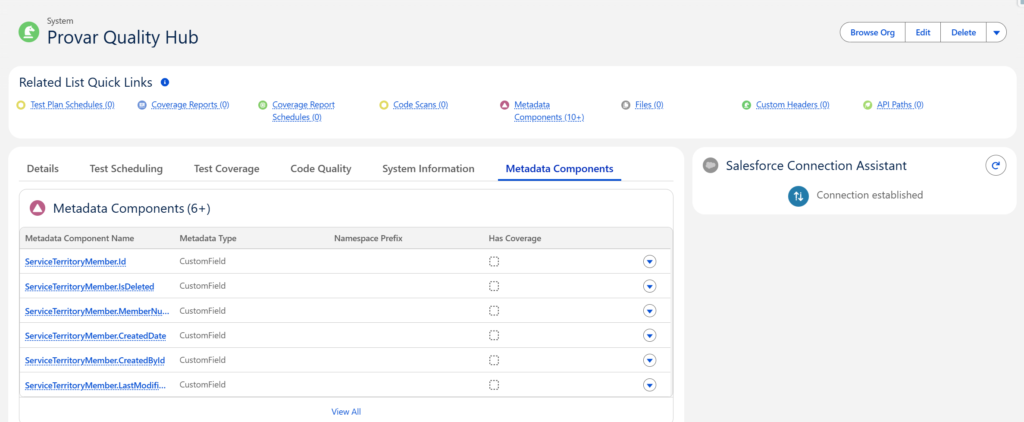
Task: Click the Metadata Components list header icon
Action: [37, 208]
